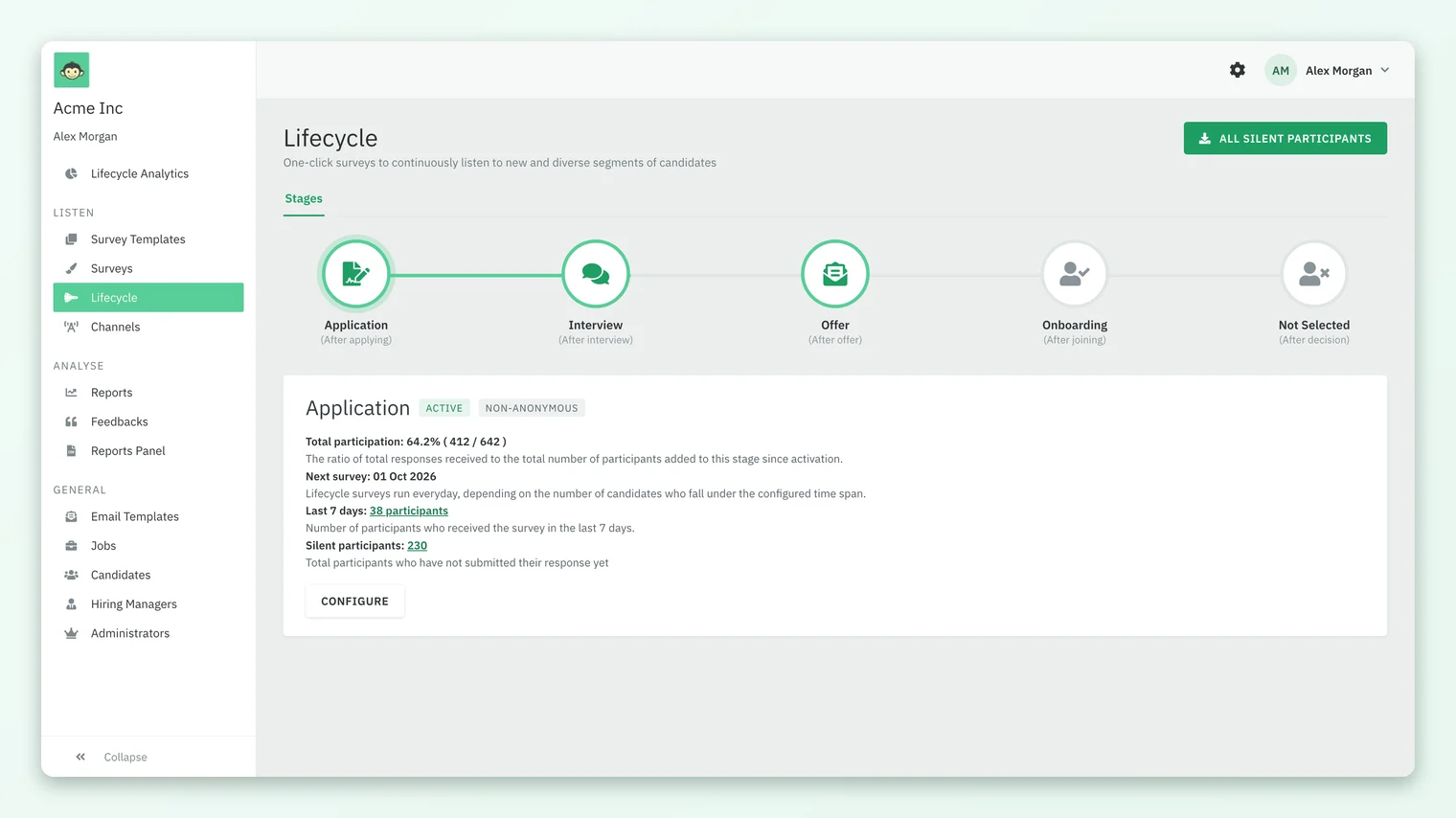Click the Not Selected stage label
1456x818 pixels.
pos(1314,326)
